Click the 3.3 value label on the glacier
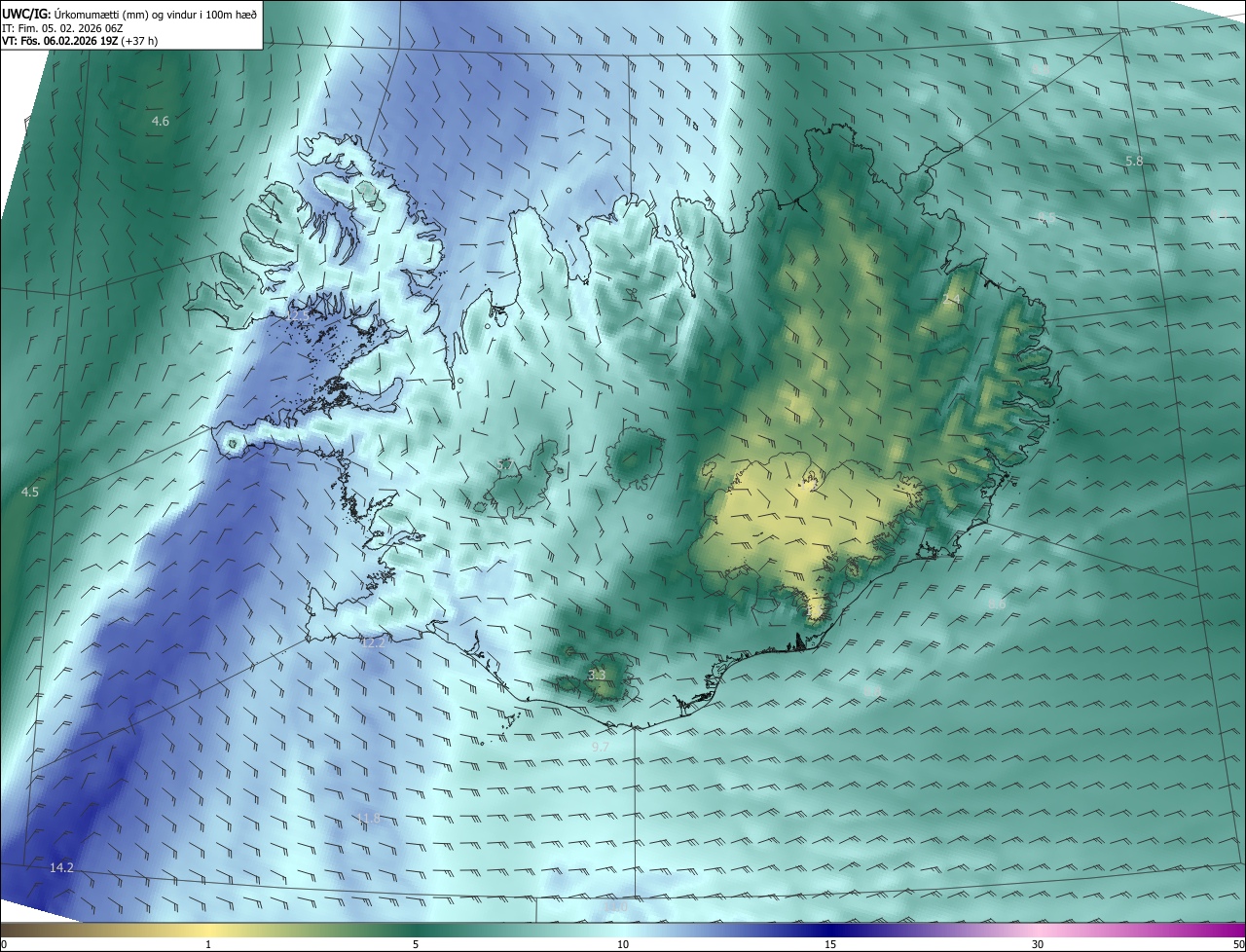Screen dimensions: 1246x952 tap(598, 675)
